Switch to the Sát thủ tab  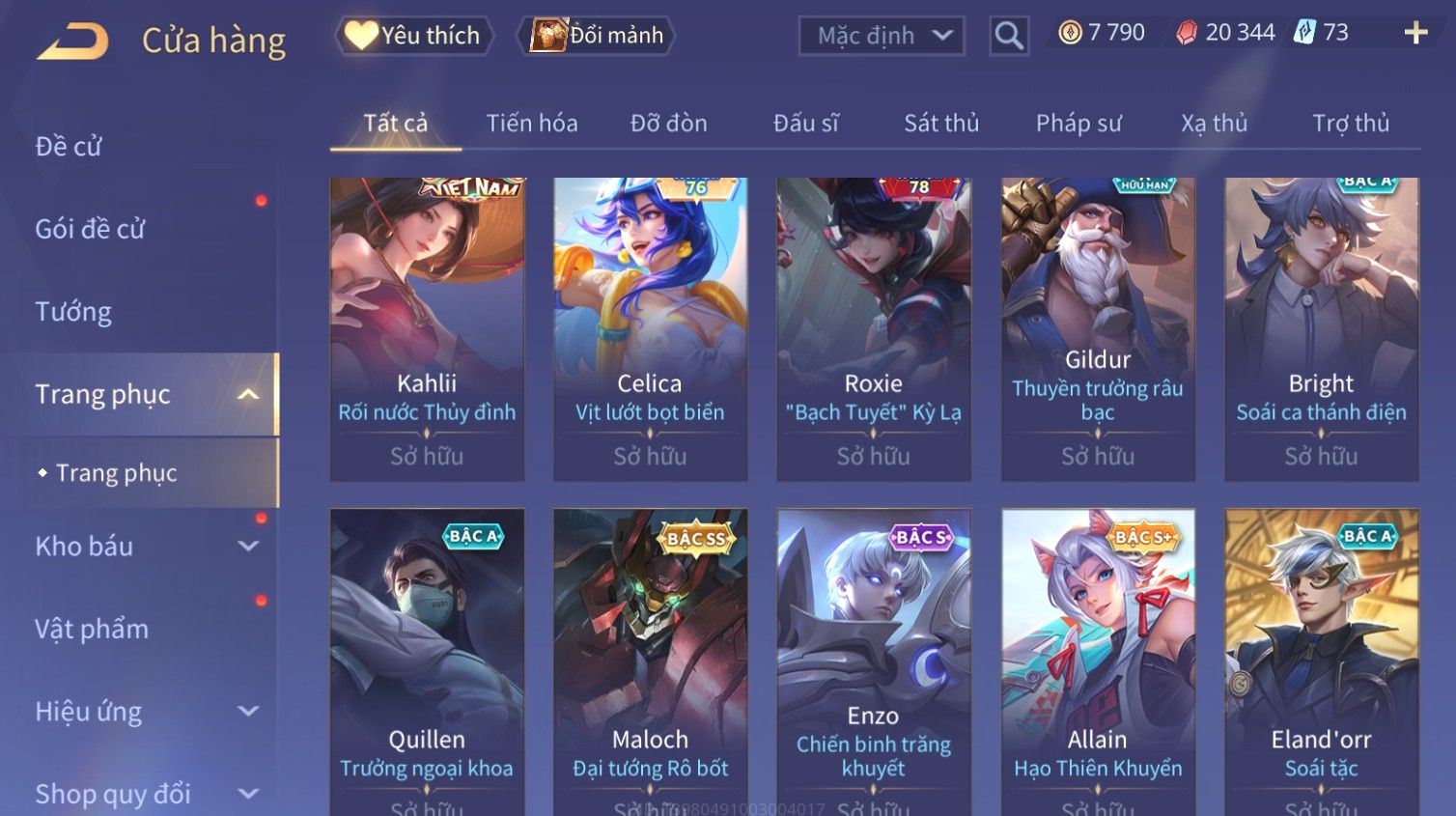click(941, 124)
